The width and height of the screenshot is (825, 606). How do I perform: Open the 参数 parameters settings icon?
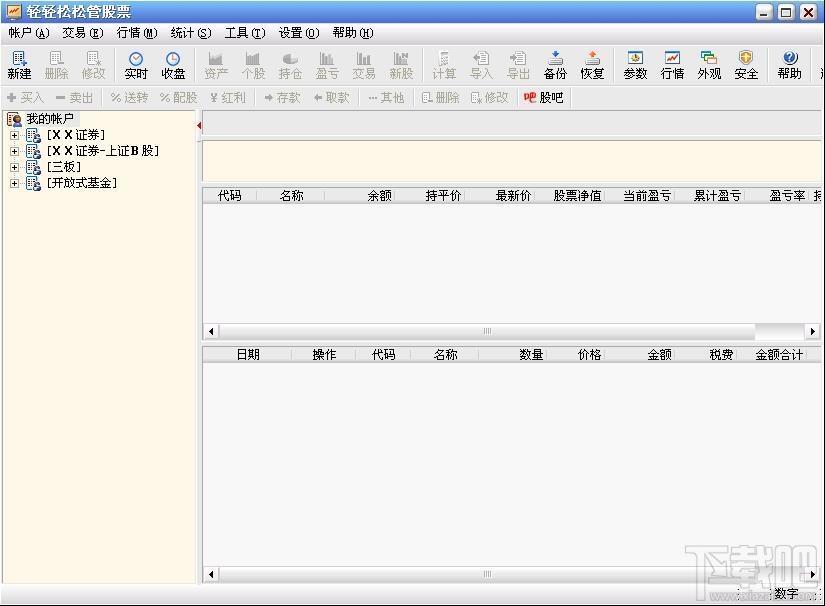(x=635, y=65)
